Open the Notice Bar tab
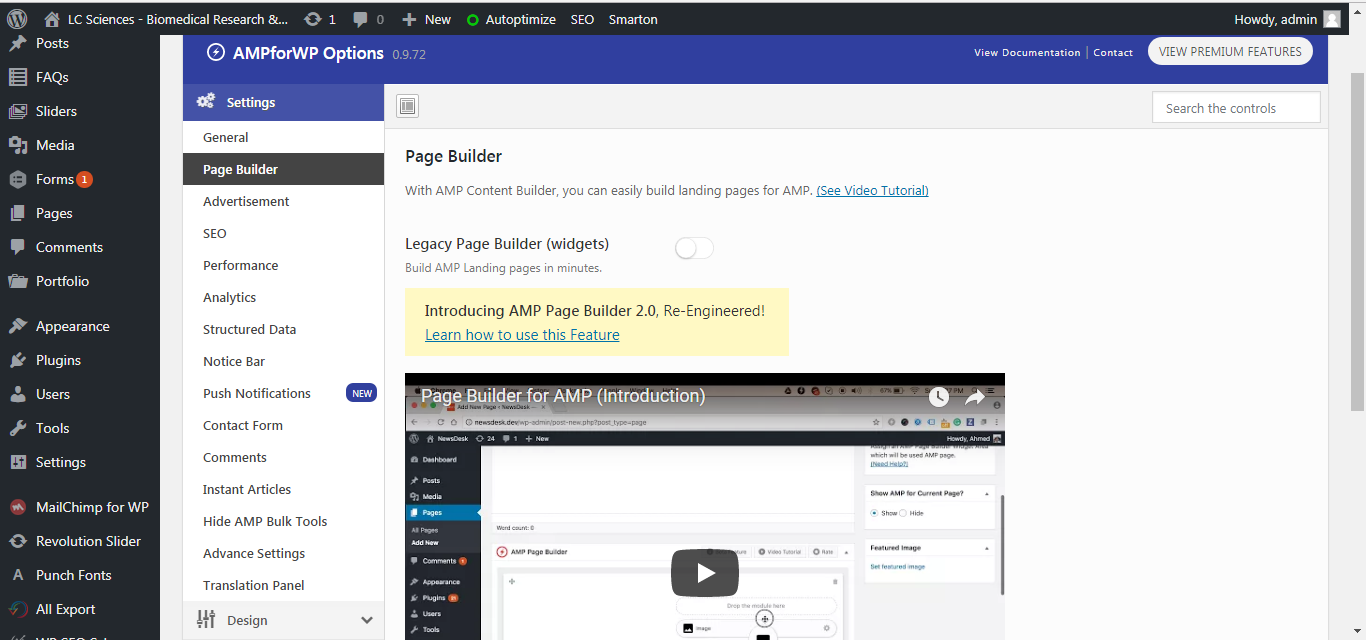Screen dimensions: 1366x640 coord(284,361)
